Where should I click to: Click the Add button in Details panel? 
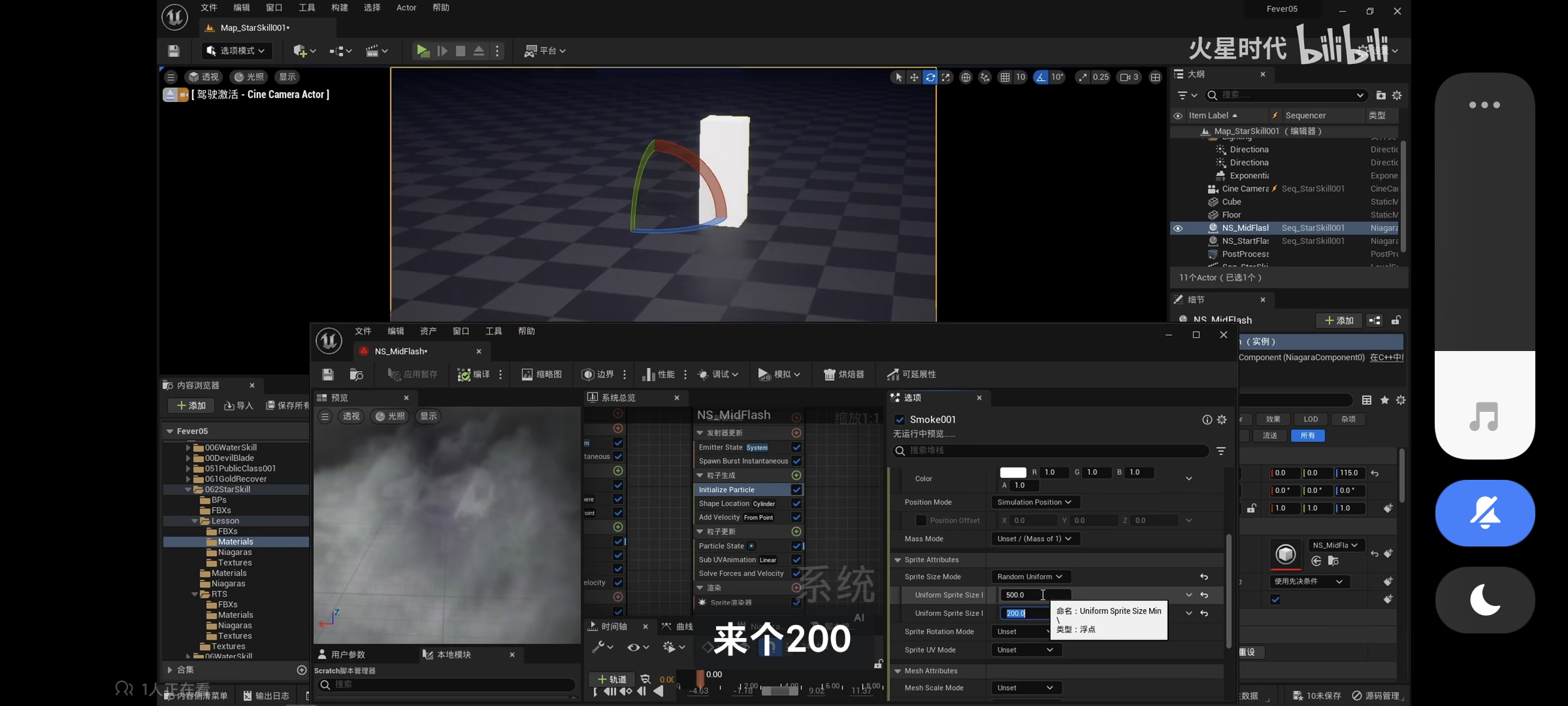click(x=1338, y=320)
